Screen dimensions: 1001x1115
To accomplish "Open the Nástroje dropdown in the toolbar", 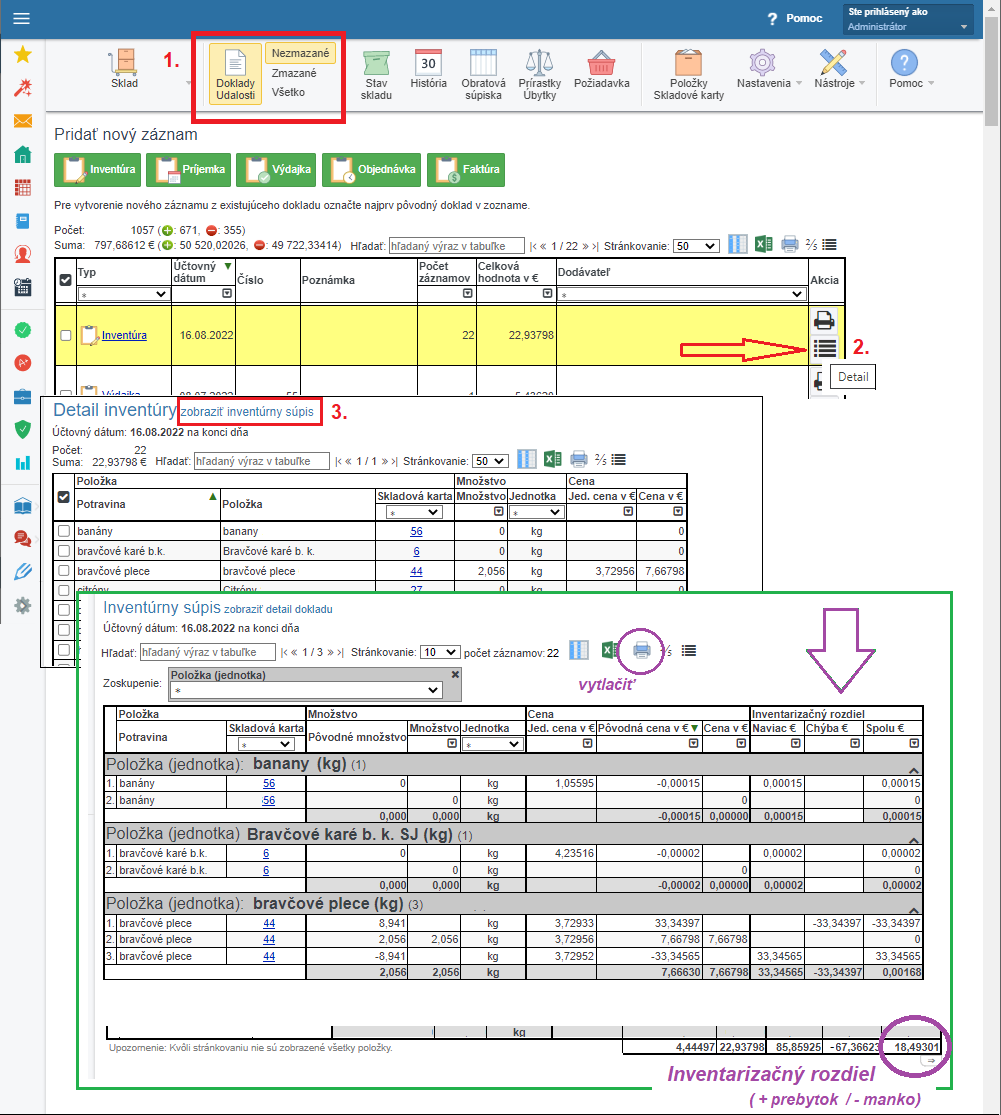I will point(840,70).
